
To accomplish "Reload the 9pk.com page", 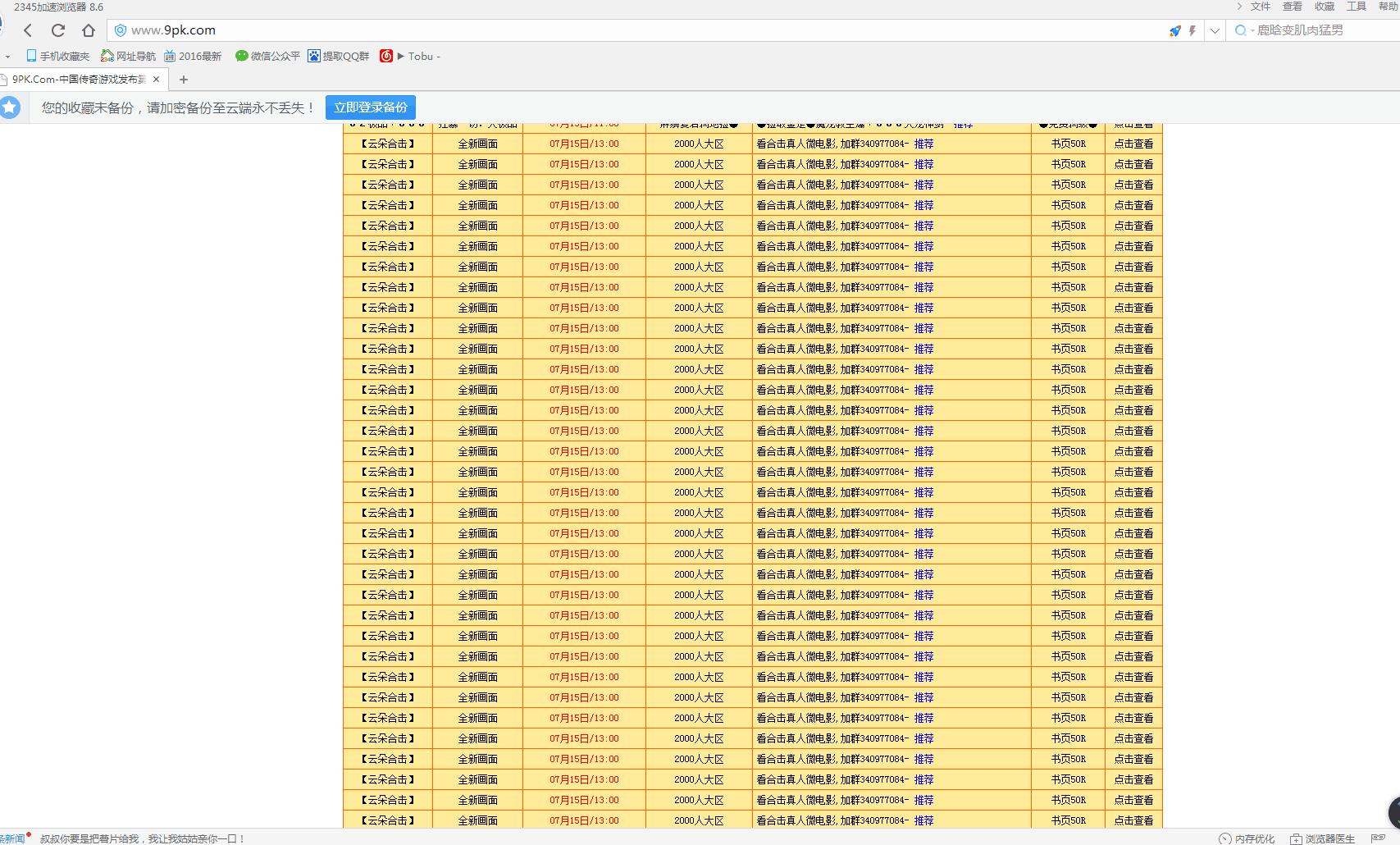I will pos(57,30).
